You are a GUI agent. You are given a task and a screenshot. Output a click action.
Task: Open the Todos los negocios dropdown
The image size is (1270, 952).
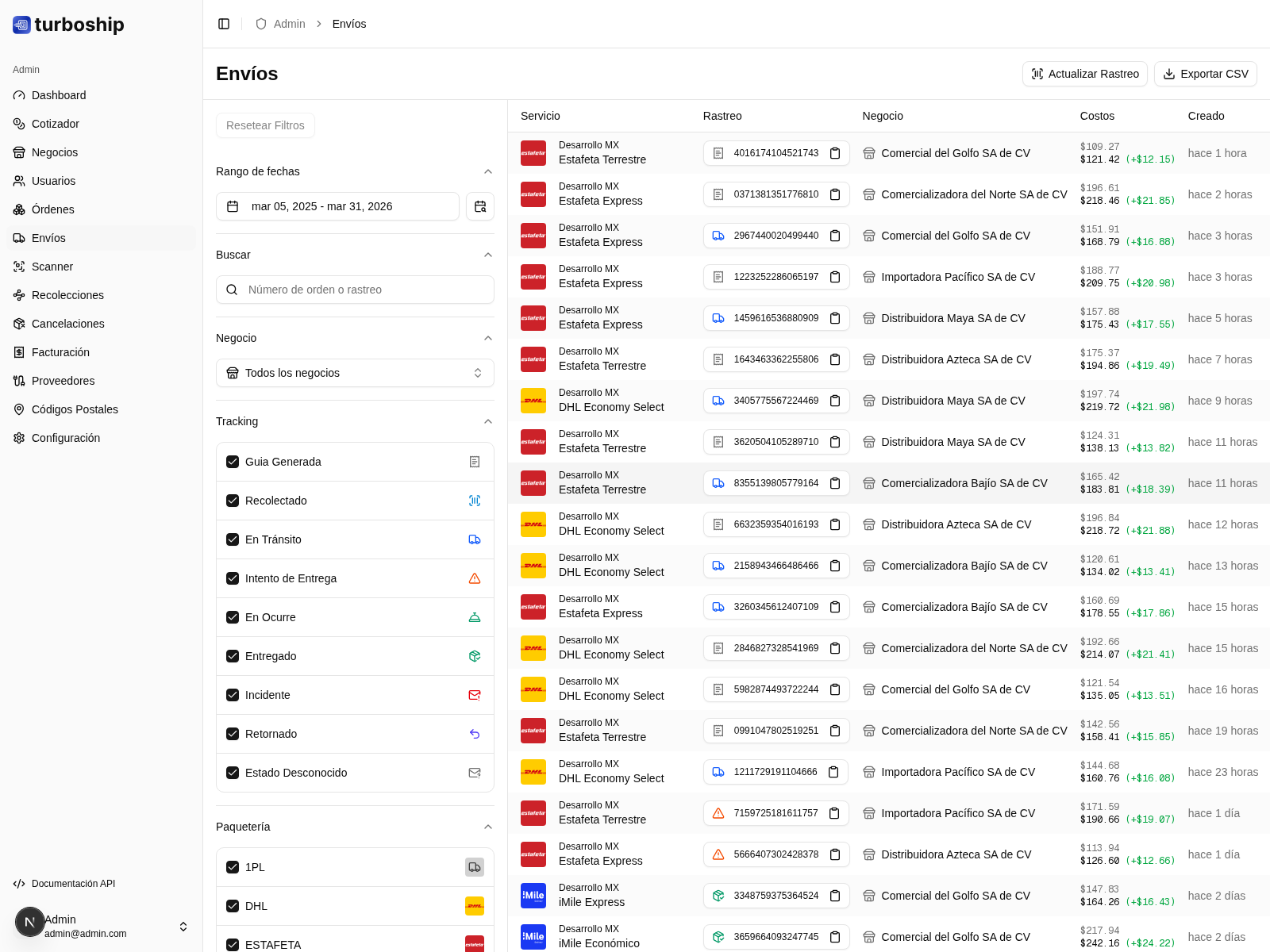355,373
